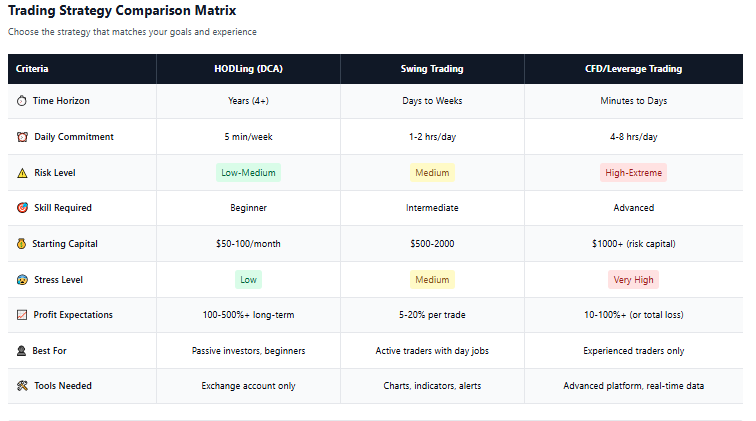Image resolution: width=756 pixels, height=421 pixels.
Task: Select the HODLing (DCA) column header
Action: pos(248,69)
